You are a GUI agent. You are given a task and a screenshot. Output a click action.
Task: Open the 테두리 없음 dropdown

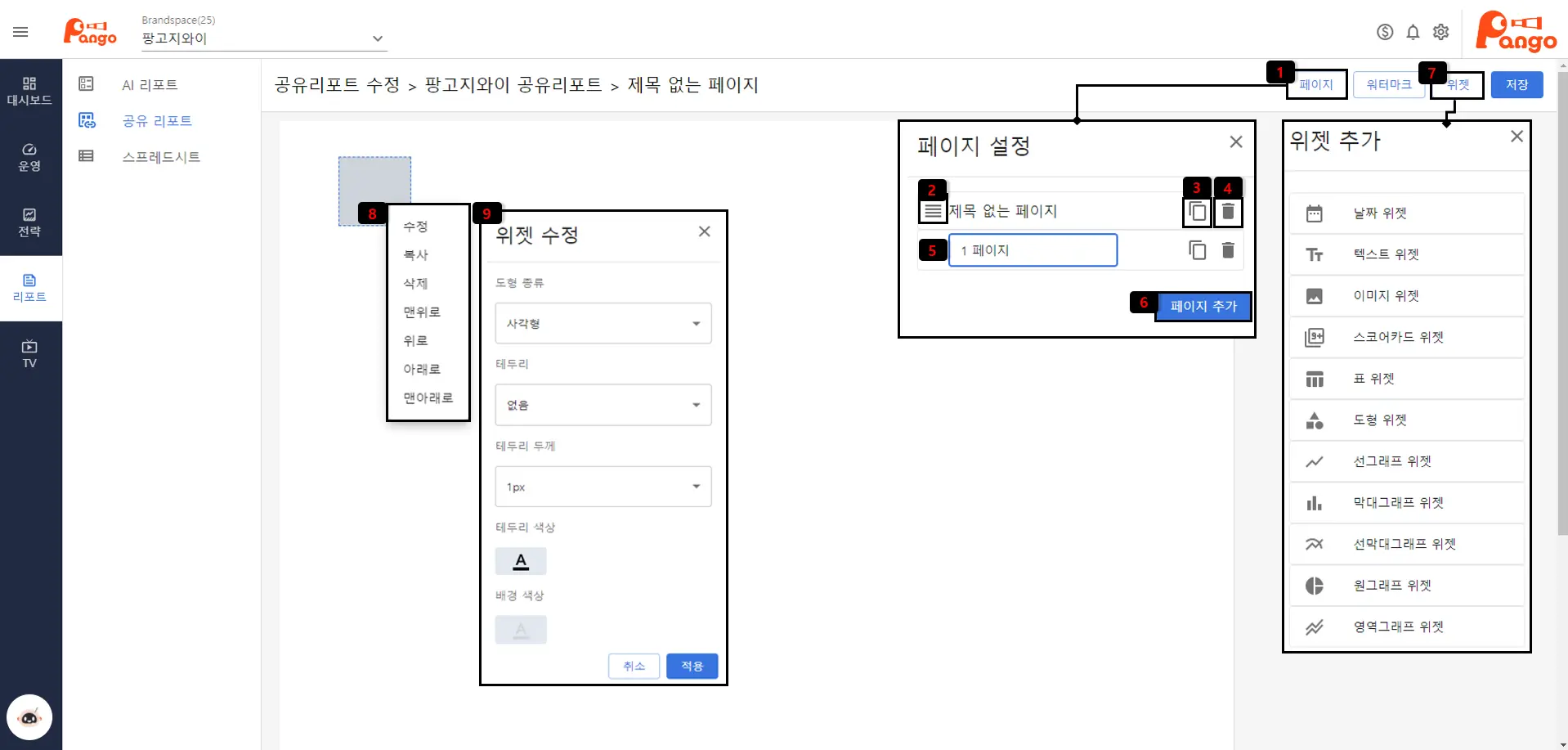pyautogui.click(x=603, y=405)
